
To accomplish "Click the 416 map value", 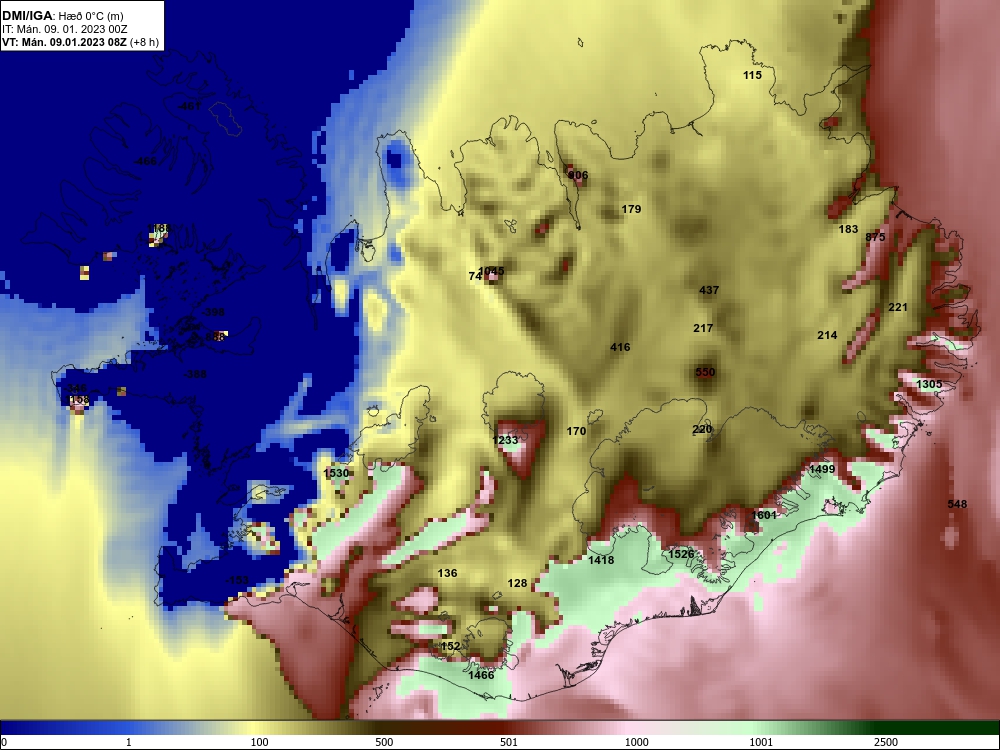I will coord(620,348).
